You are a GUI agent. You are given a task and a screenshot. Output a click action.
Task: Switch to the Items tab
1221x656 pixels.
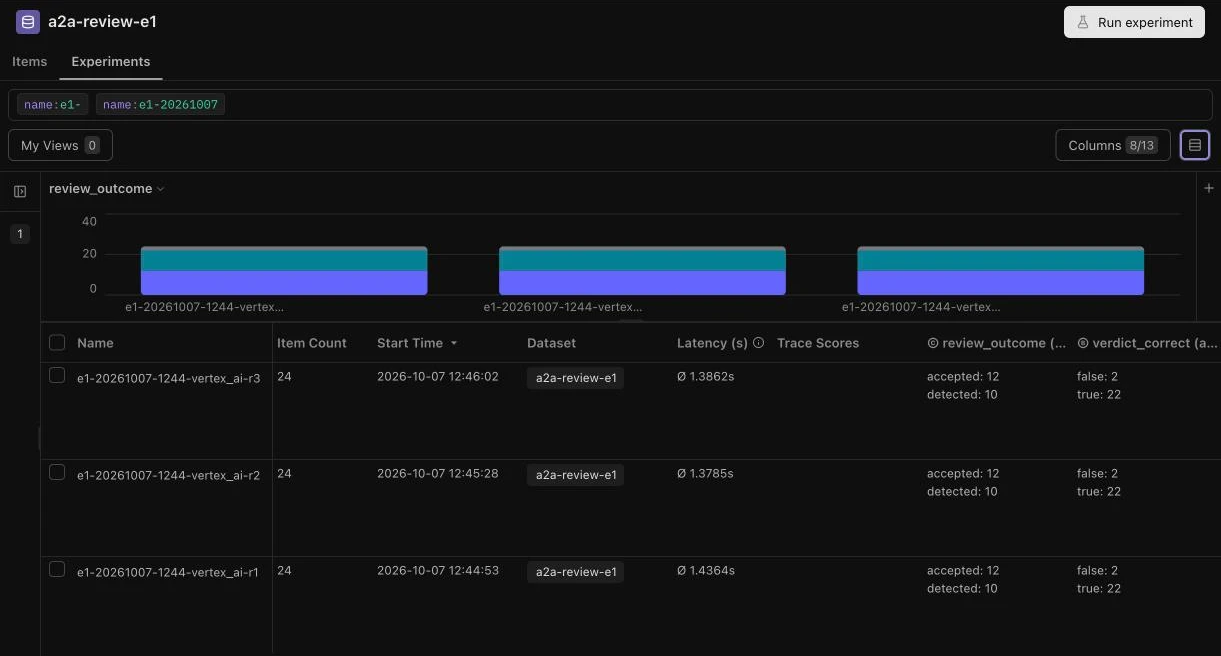[29, 61]
